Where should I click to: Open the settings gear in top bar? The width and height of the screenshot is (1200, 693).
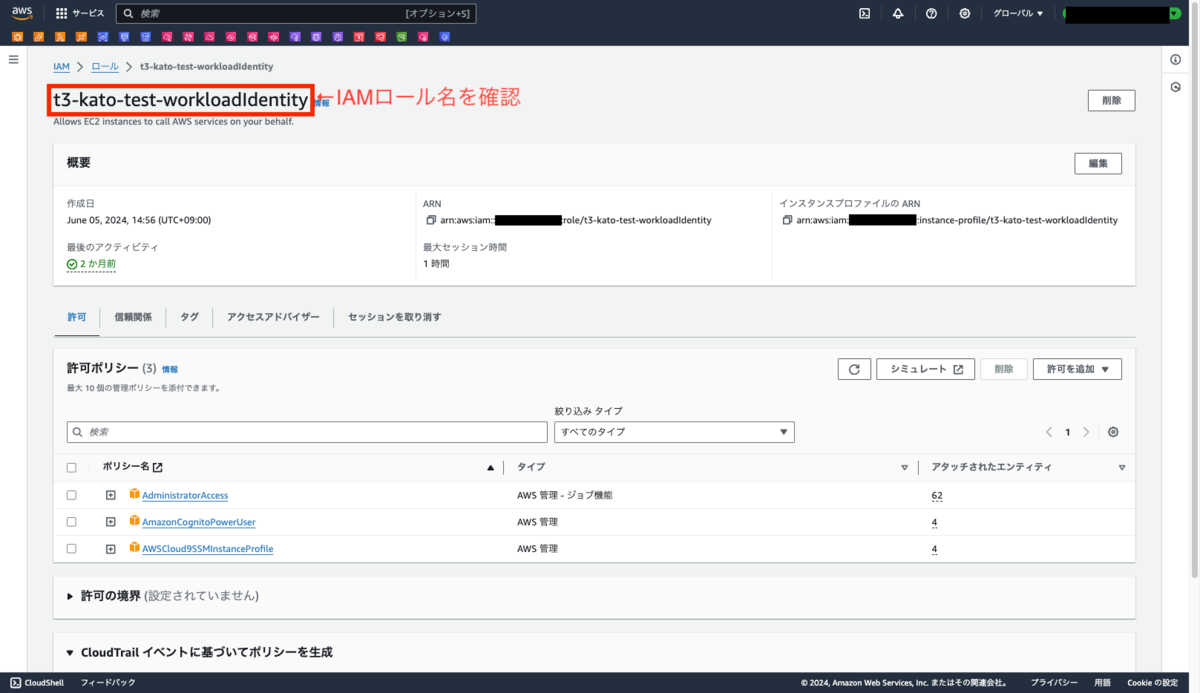tap(964, 14)
